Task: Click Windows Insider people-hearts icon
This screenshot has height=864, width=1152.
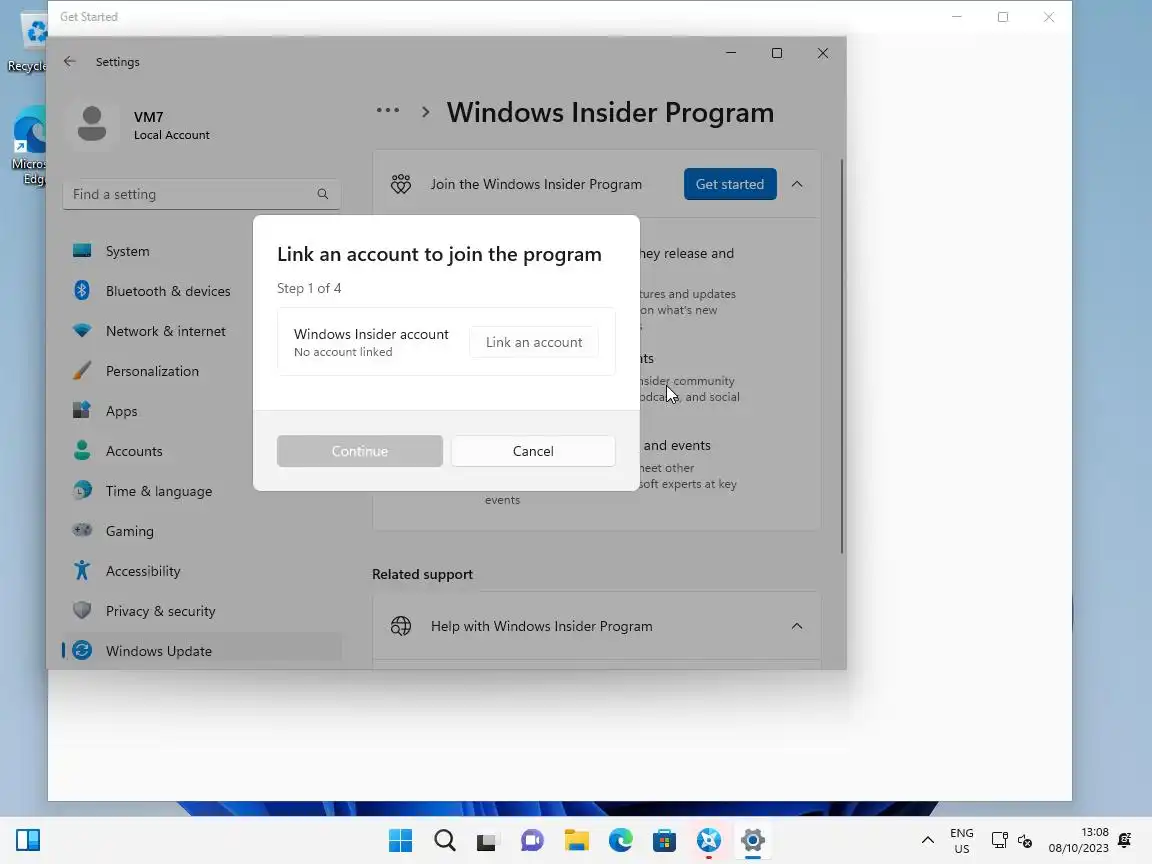Action: coord(400,184)
